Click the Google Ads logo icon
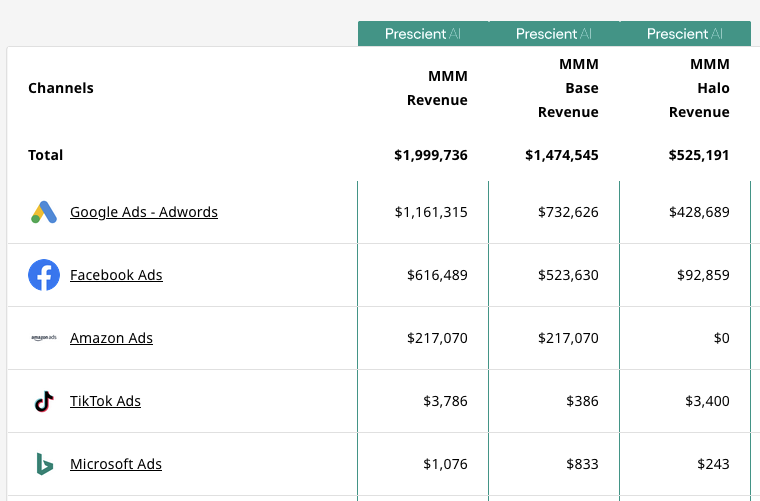The width and height of the screenshot is (760, 501). pos(44,212)
